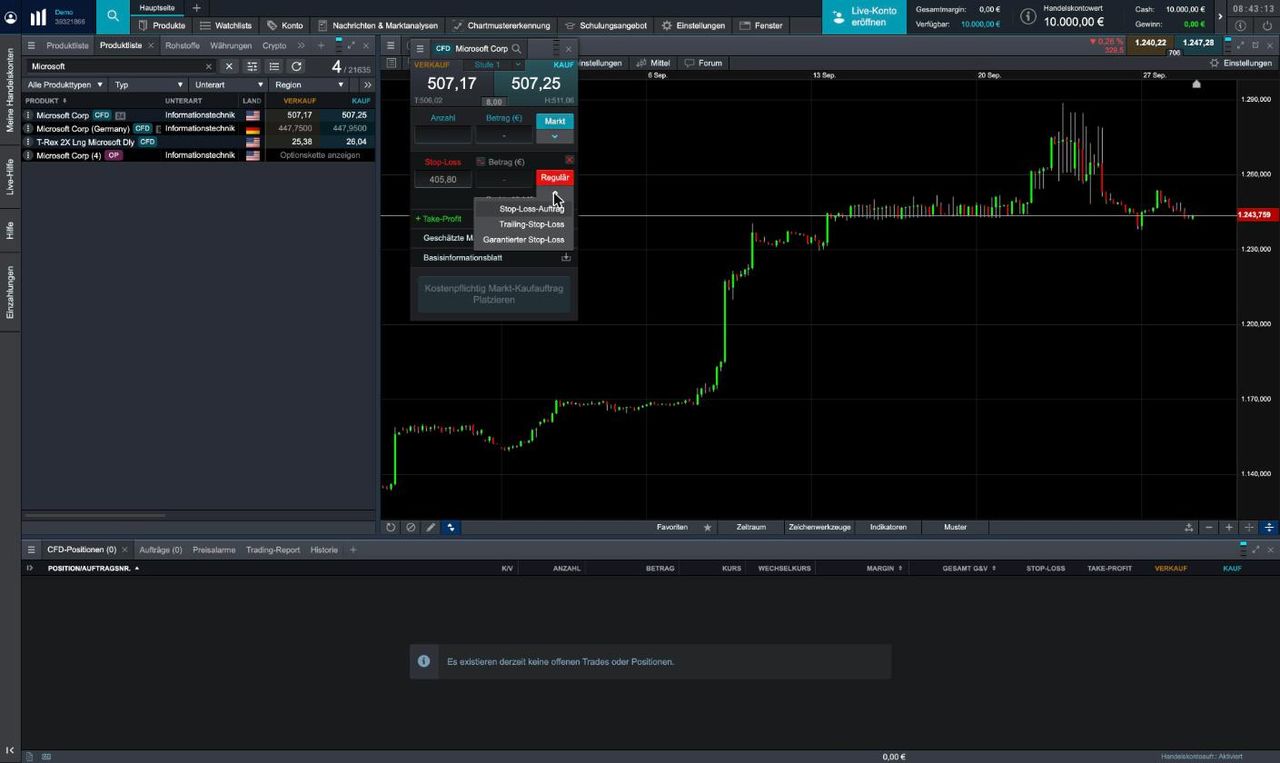Select the pencil drawing tool under chart
The height and width of the screenshot is (763, 1280).
point(430,527)
